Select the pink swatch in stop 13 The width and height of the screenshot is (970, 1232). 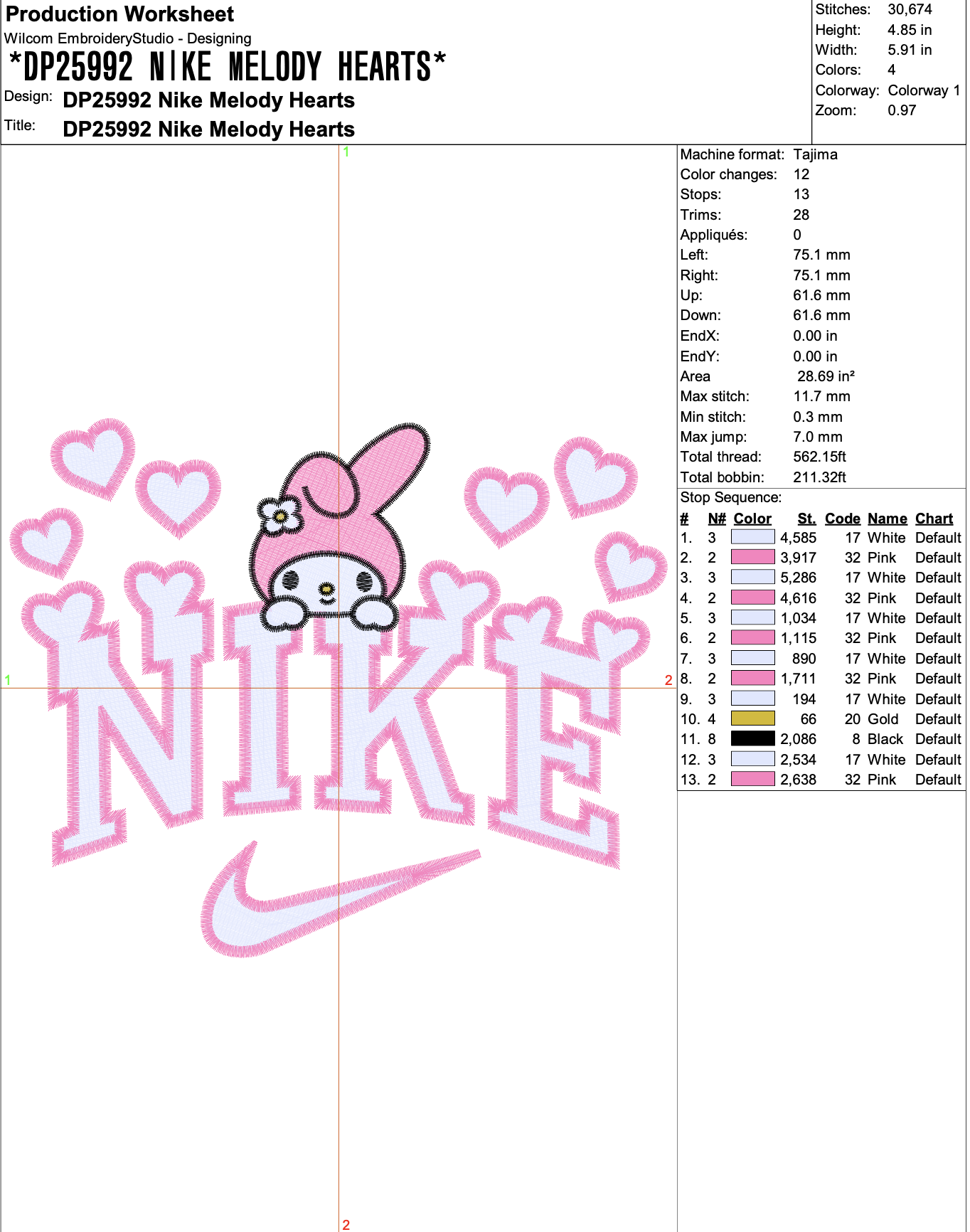point(752,779)
